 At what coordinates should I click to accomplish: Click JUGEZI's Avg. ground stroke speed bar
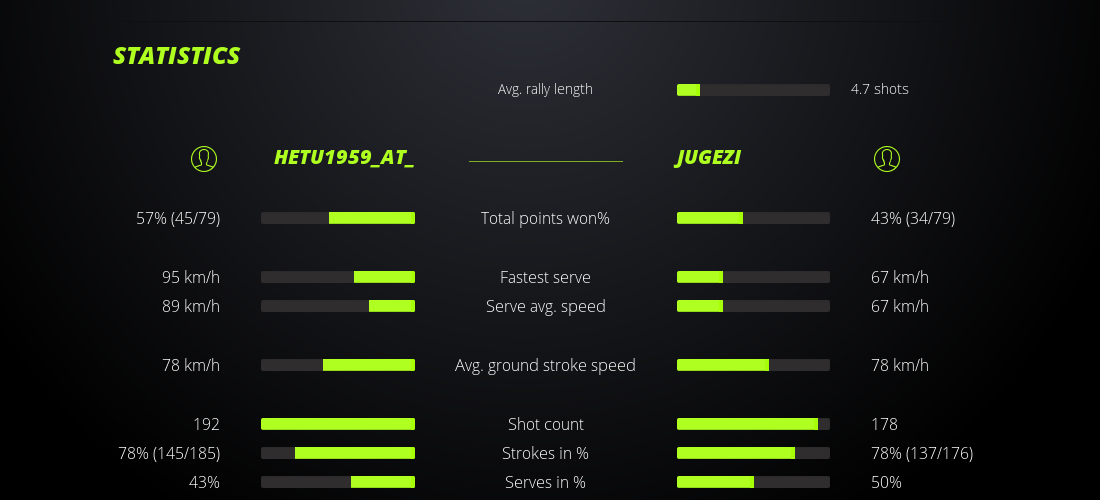753,365
